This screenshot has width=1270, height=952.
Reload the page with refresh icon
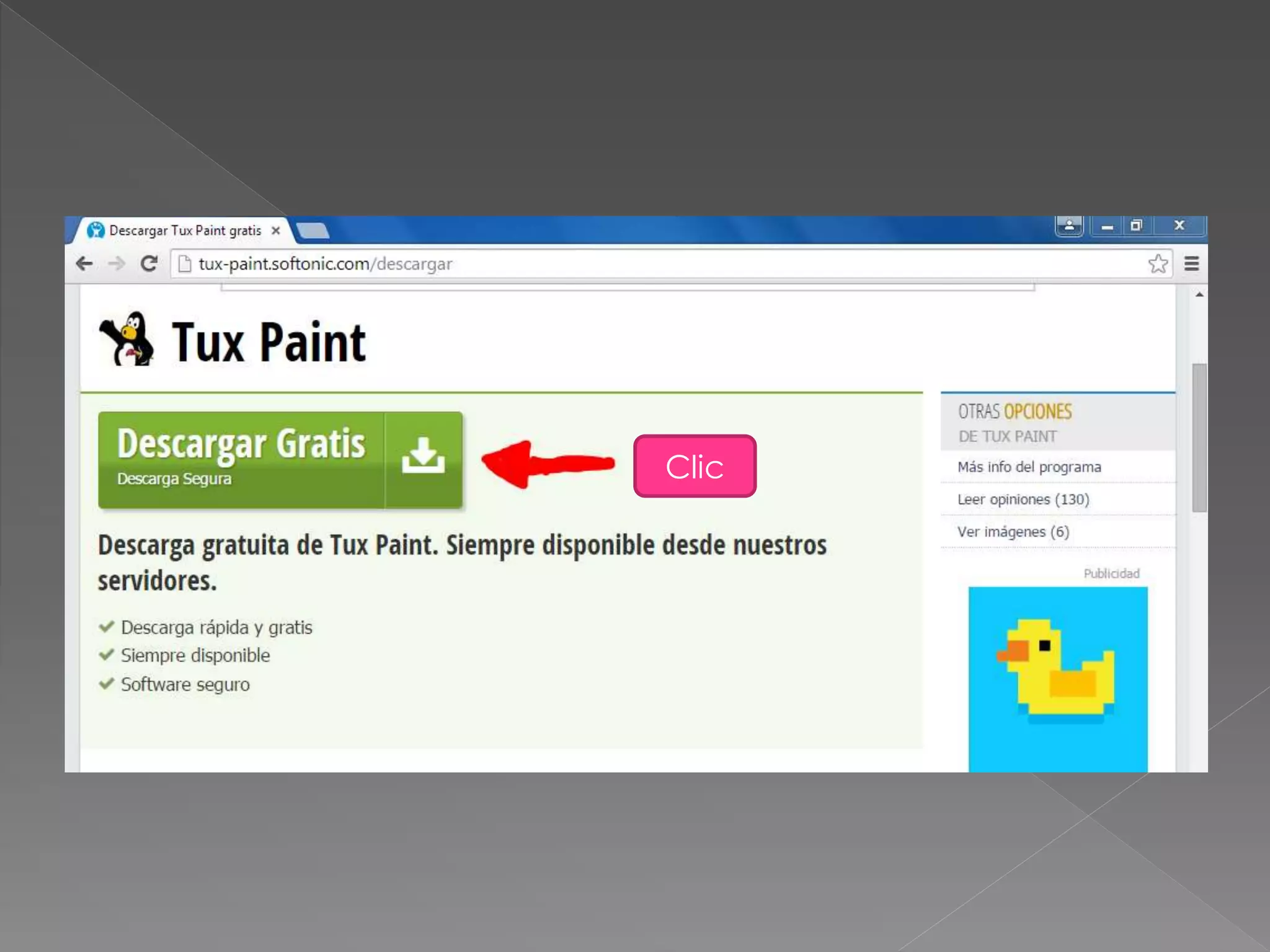[149, 264]
